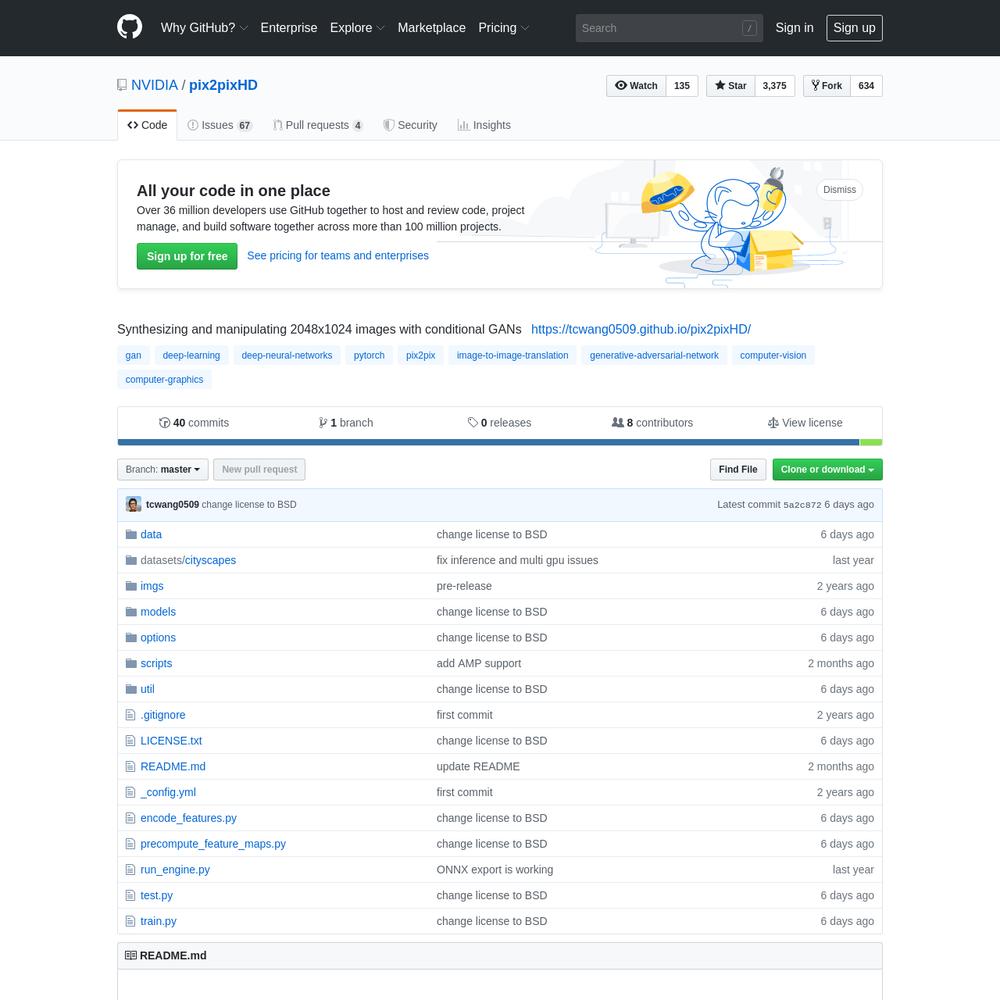Open the Insights tab
This screenshot has width=1000, height=1000.
484,125
